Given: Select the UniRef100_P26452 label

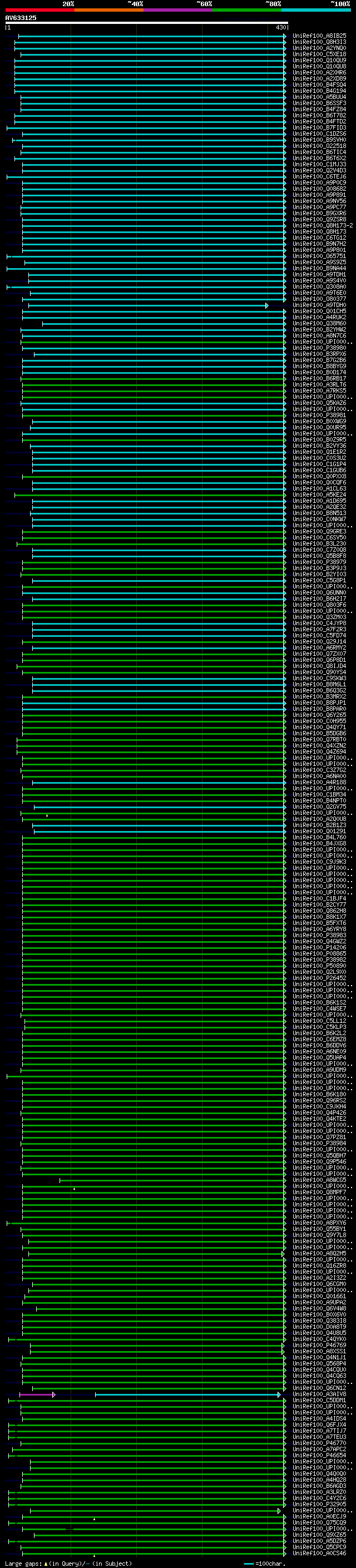Looking at the screenshot, I should [x=319, y=978].
